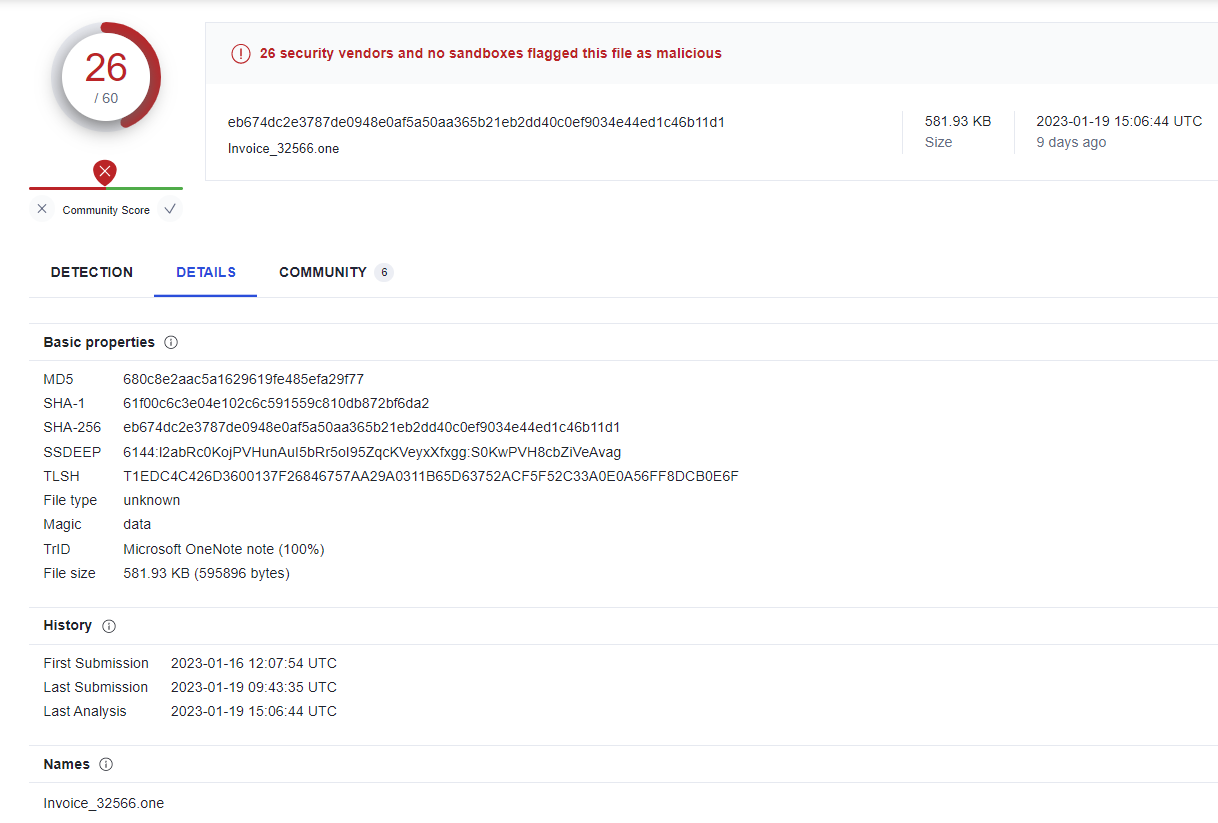Open the info icon beside Names
The image size is (1218, 823).
point(106,765)
